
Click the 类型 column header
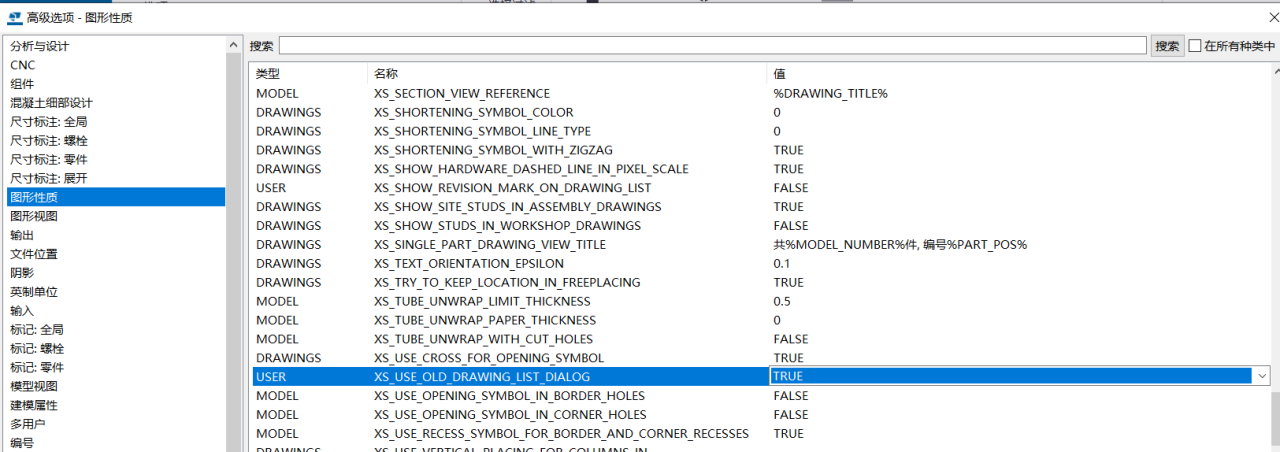(268, 74)
